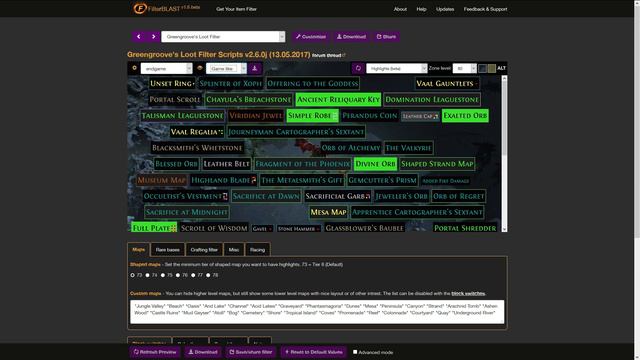Viewport: 640px width, 360px height.
Task: Follow the block switches link
Action: point(468,293)
